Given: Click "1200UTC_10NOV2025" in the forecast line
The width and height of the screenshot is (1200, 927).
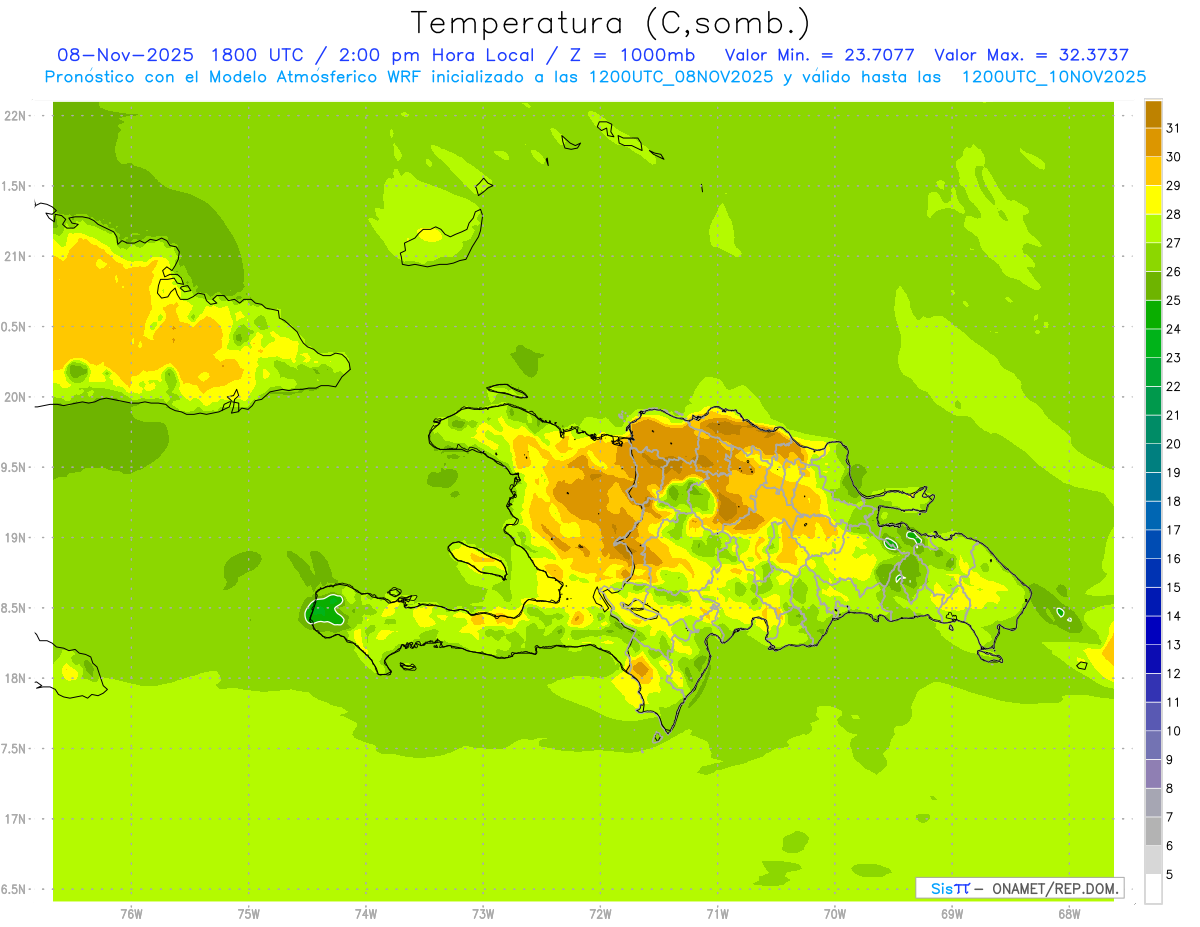Looking at the screenshot, I should pos(1054,77).
